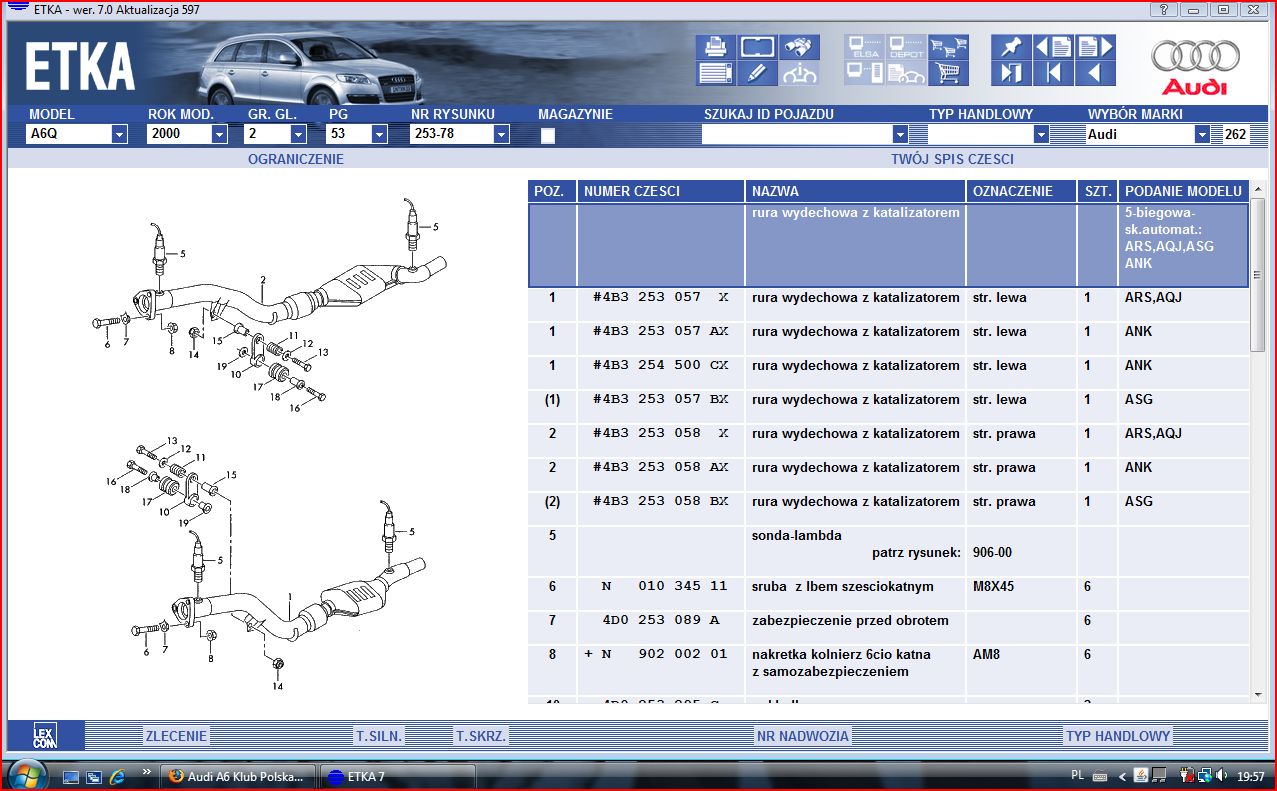Click the computer-to-server icon

coord(864,73)
